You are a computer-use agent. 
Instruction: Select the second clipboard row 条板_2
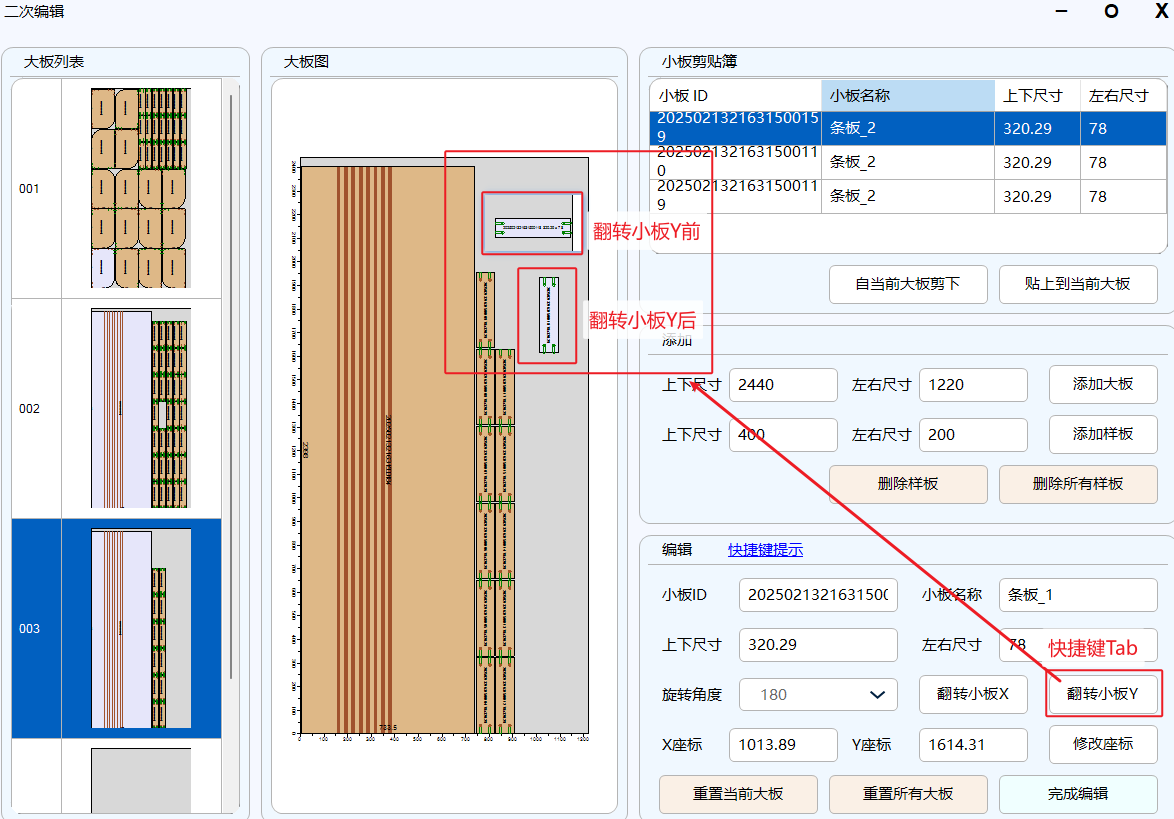pyautogui.click(x=907, y=162)
